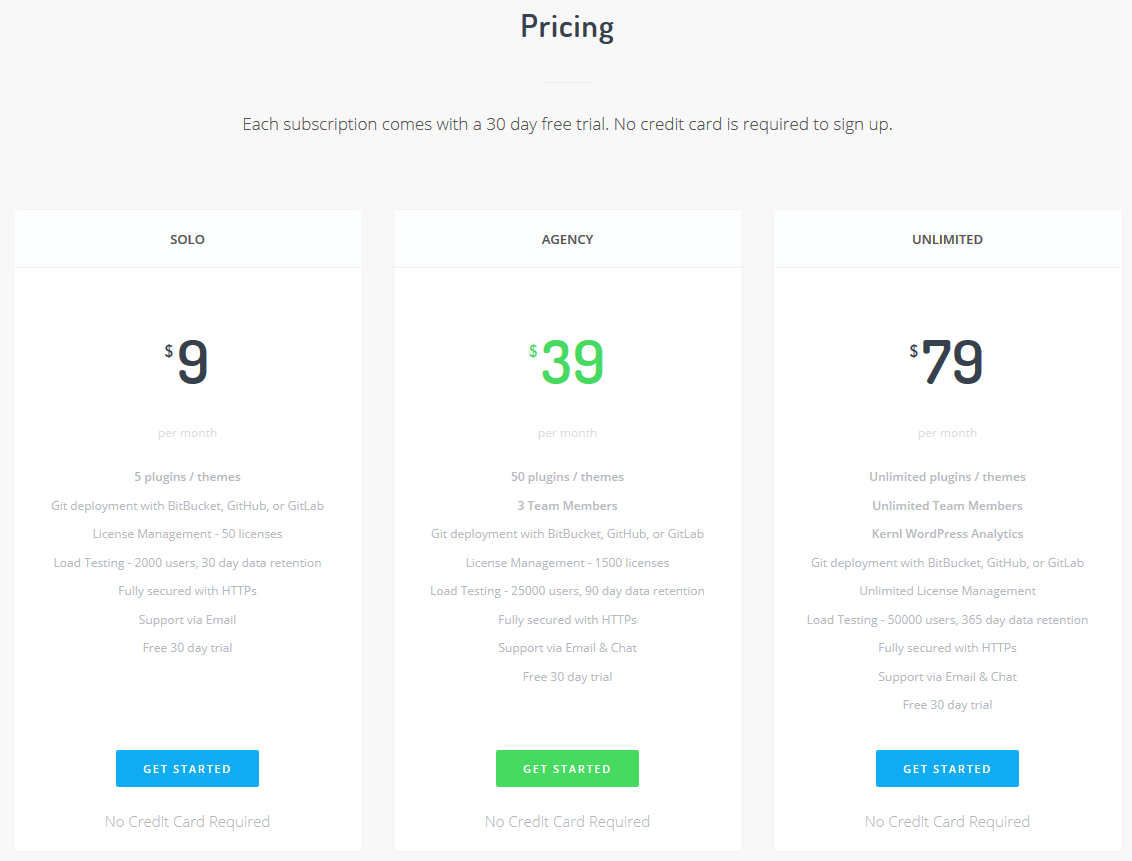Select the 5 plugins / themes feature
Screen dimensions: 1132x861
pos(187,476)
